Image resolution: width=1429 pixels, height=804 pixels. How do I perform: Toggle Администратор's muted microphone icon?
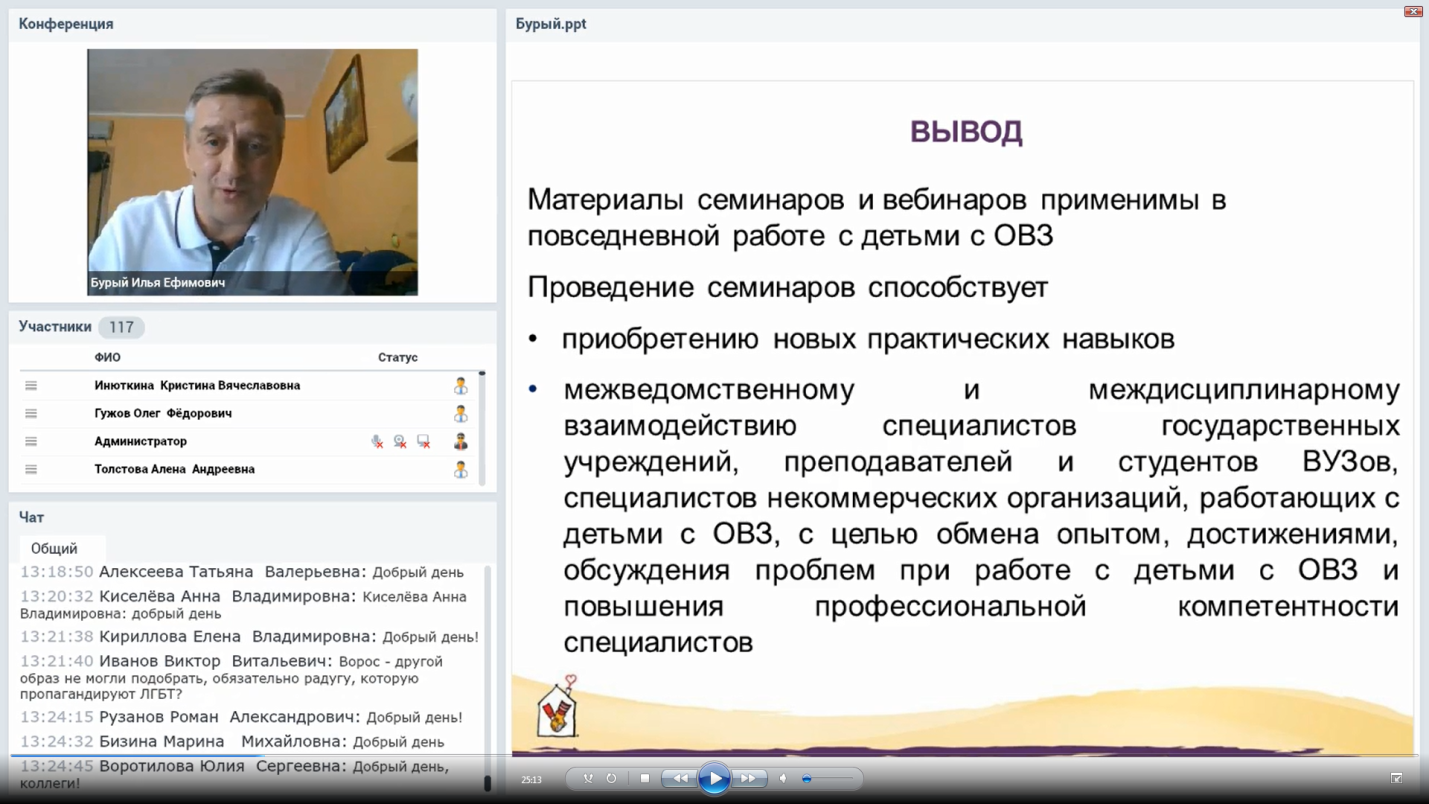pos(377,441)
